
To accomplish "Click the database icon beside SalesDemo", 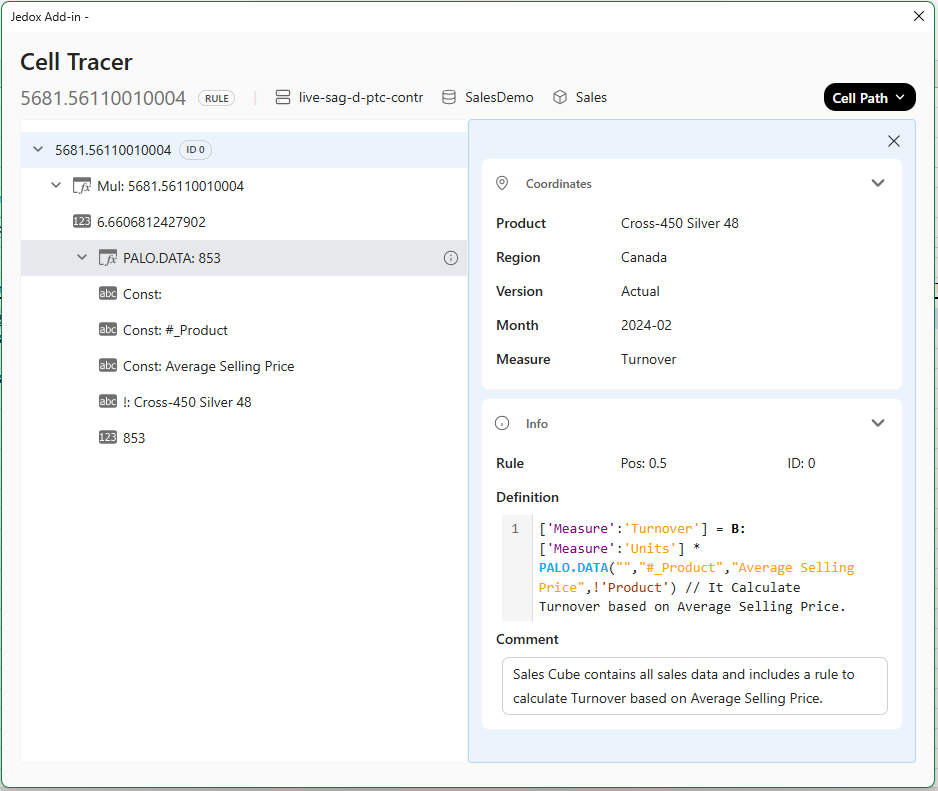I will pos(449,97).
